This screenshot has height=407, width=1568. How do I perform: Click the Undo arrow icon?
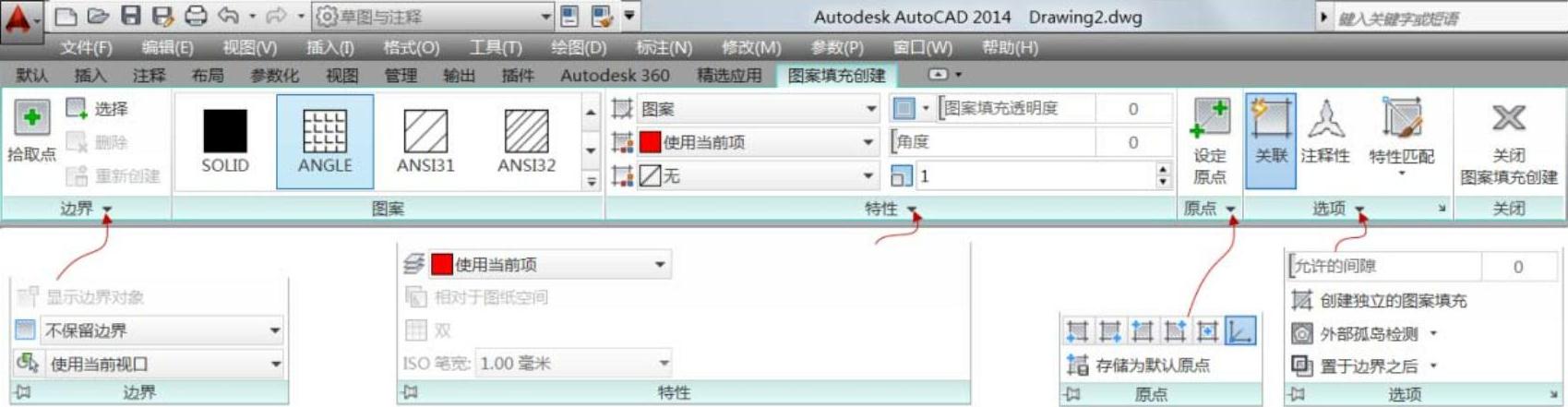[229, 17]
